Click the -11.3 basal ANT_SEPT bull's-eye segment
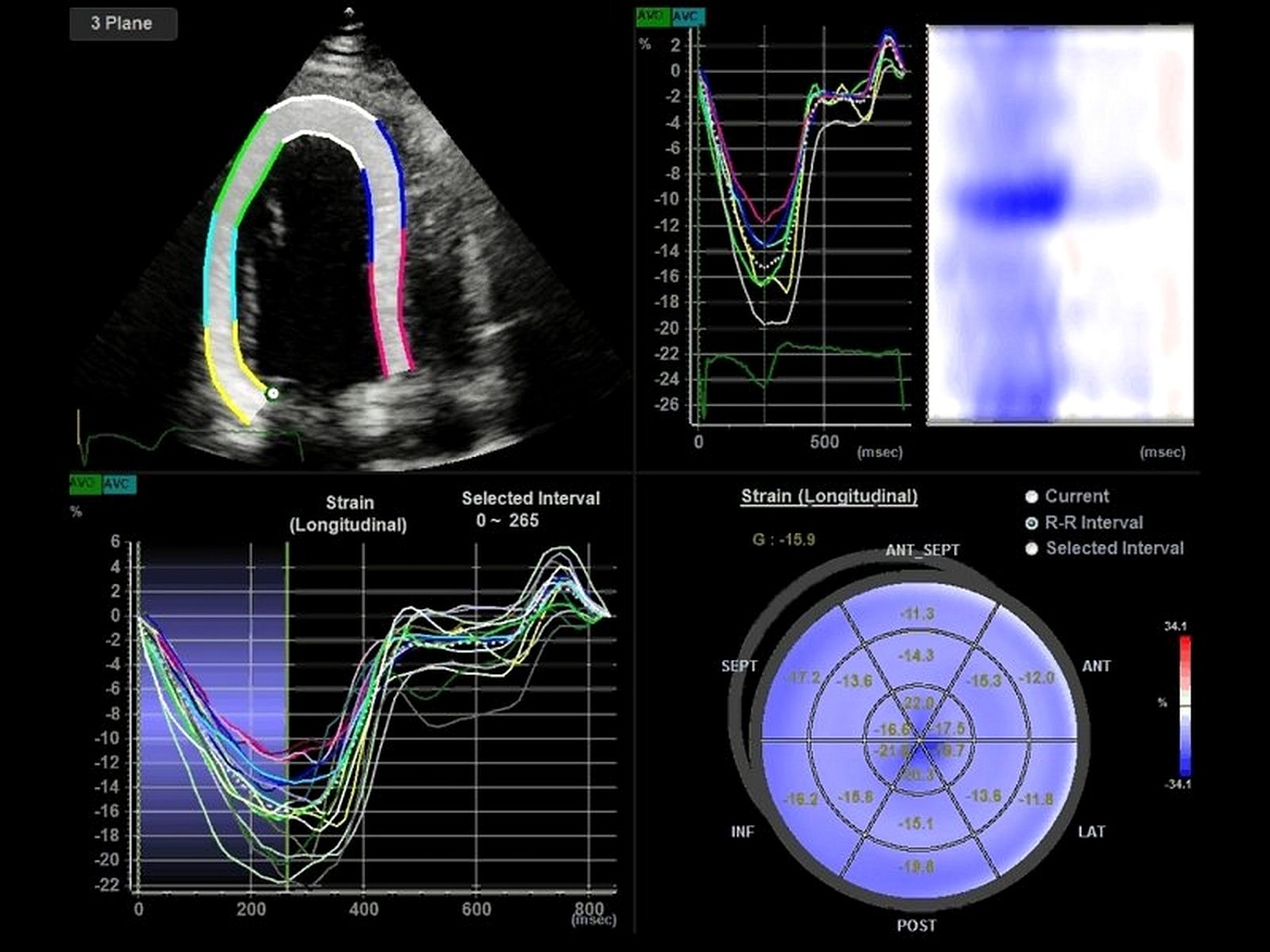The image size is (1270, 952). (x=918, y=614)
